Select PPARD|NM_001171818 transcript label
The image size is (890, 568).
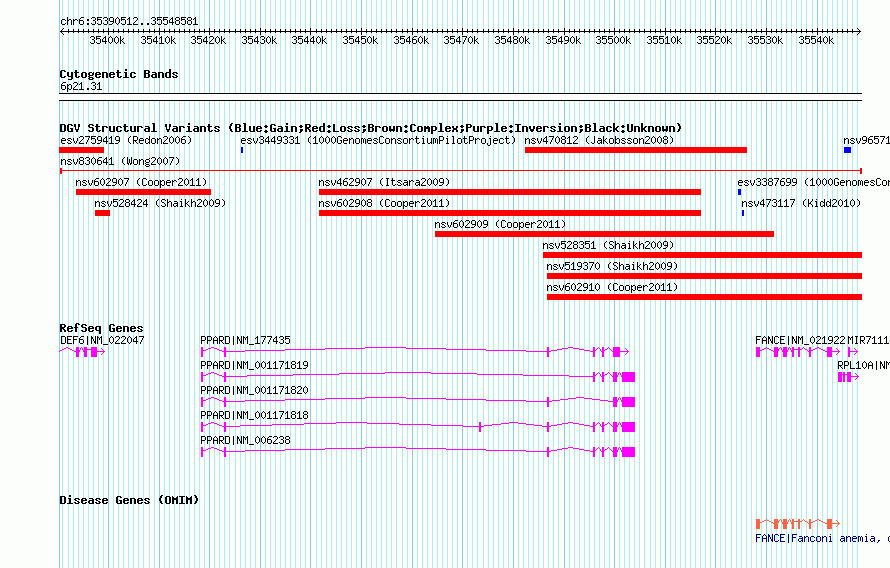click(254, 415)
